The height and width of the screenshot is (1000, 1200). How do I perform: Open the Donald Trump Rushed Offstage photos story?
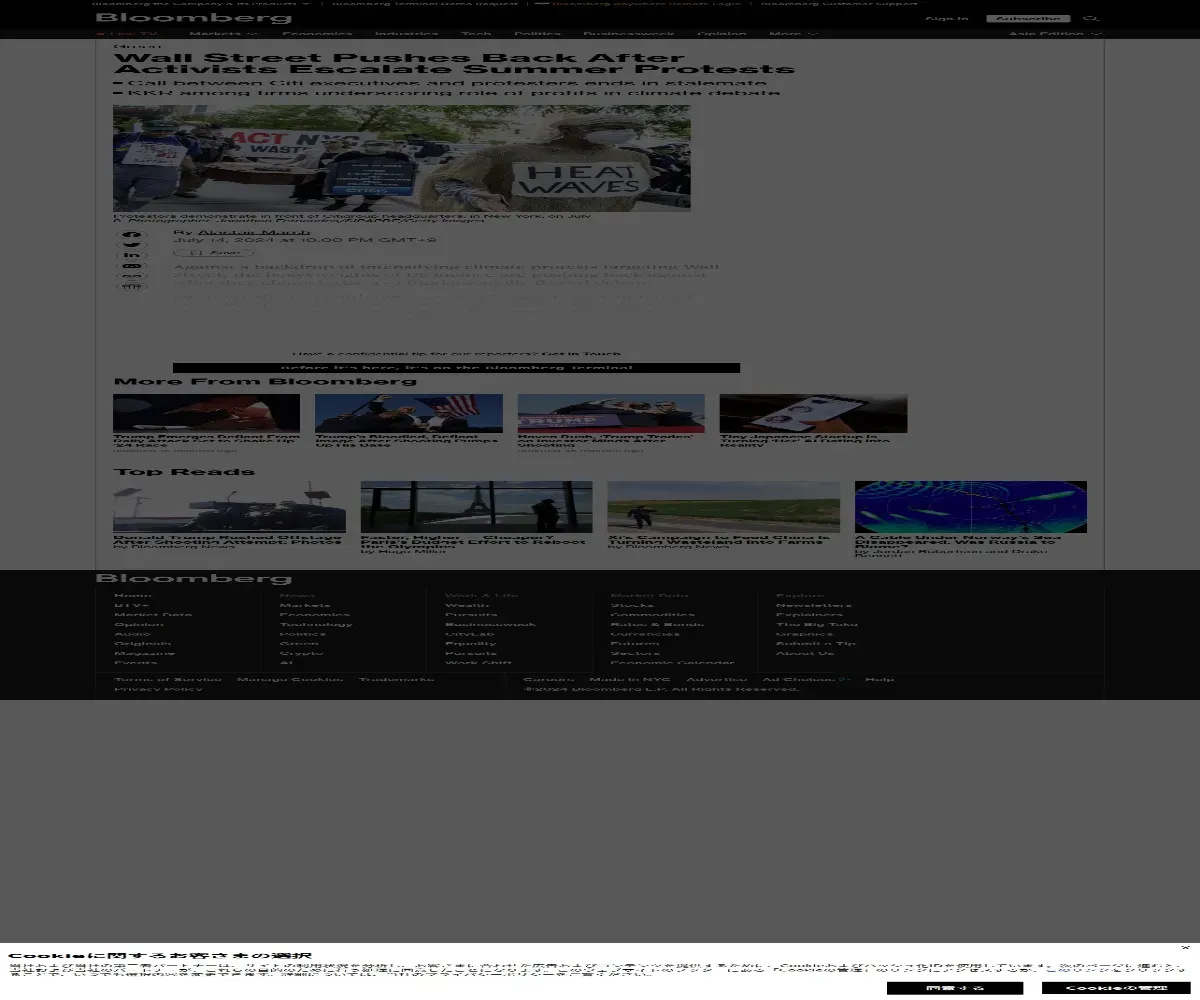229,507
